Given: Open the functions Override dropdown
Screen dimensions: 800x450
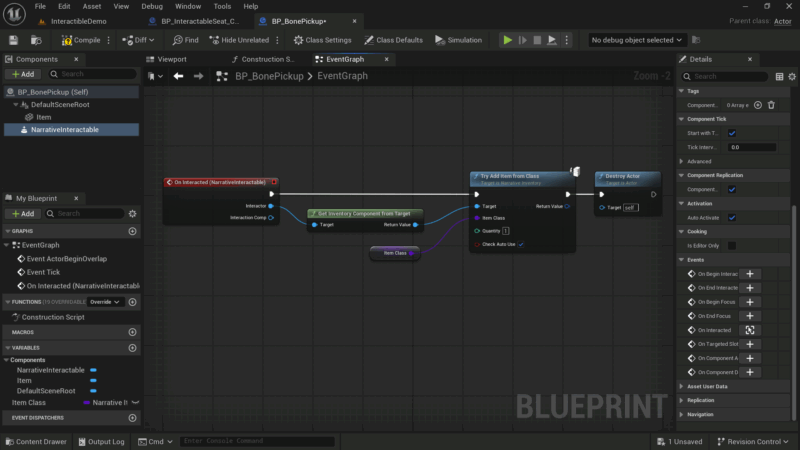Looking at the screenshot, I should tap(106, 302).
